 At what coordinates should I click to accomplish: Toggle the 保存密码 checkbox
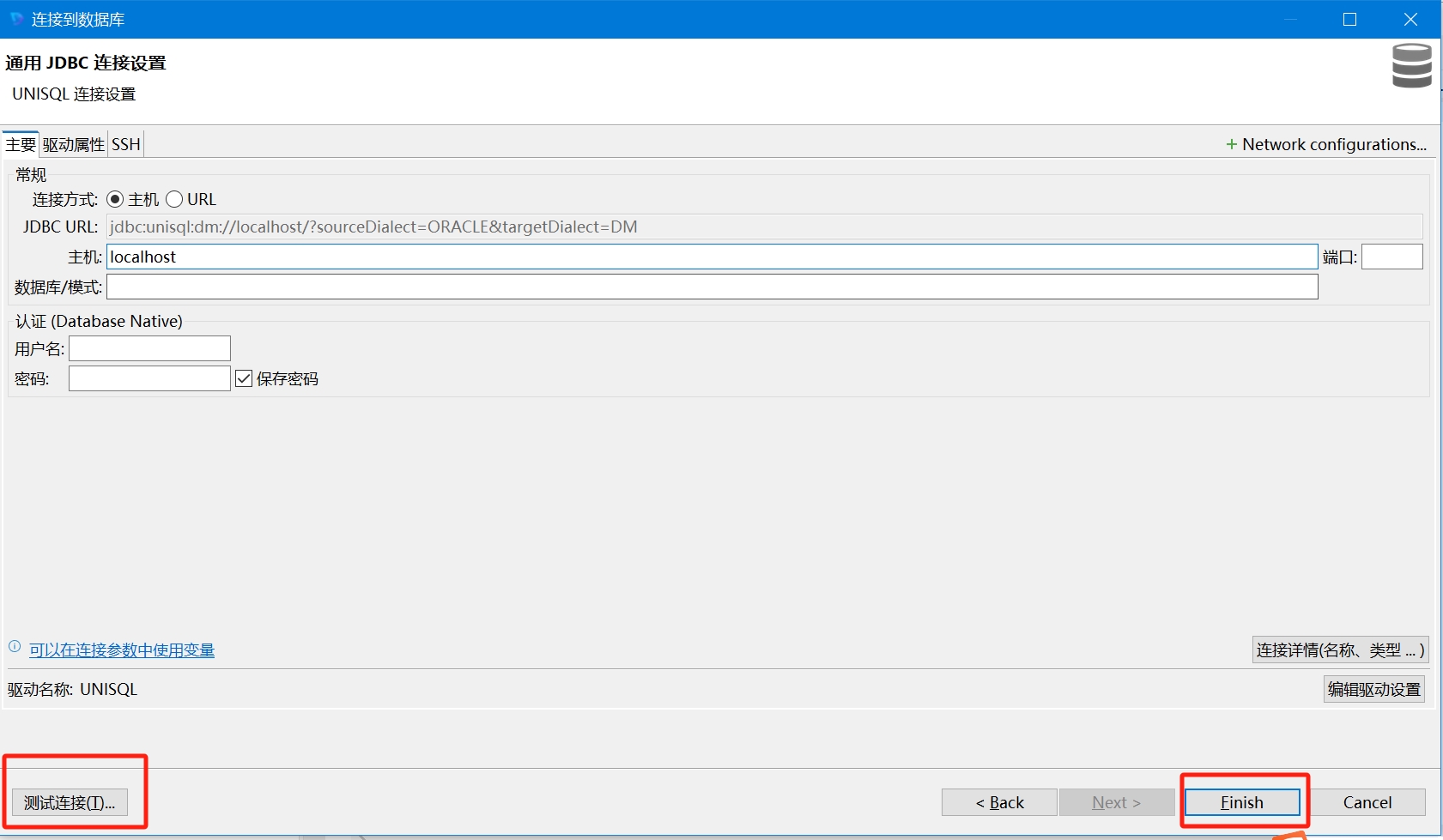coord(244,378)
